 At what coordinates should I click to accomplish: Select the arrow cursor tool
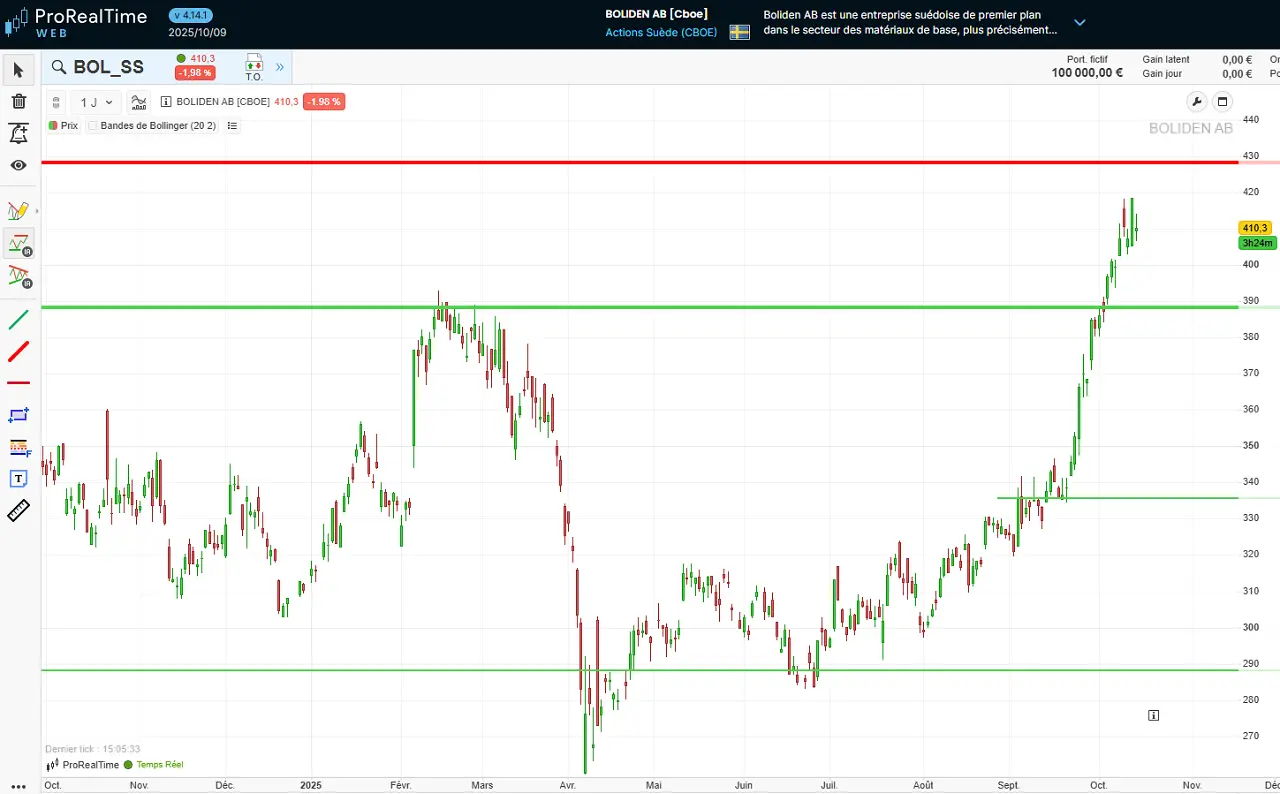pyautogui.click(x=18, y=69)
